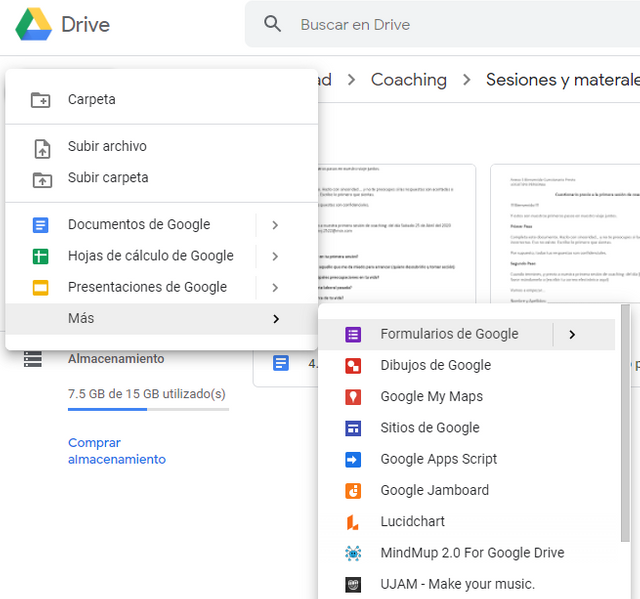Click the search magnifier icon
Viewport: 640px width, 599px height.
pyautogui.click(x=272, y=24)
